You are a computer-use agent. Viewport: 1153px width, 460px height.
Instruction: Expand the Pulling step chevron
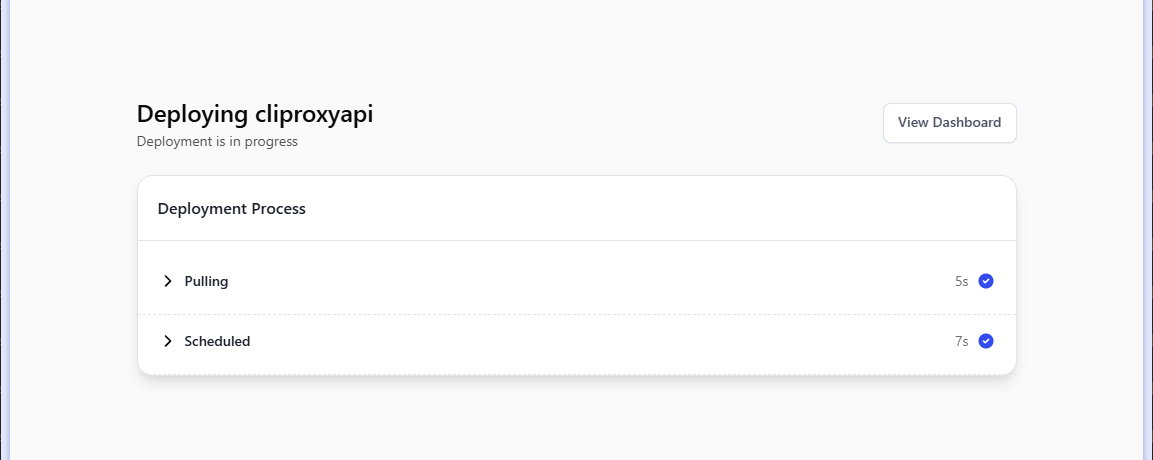coord(168,281)
